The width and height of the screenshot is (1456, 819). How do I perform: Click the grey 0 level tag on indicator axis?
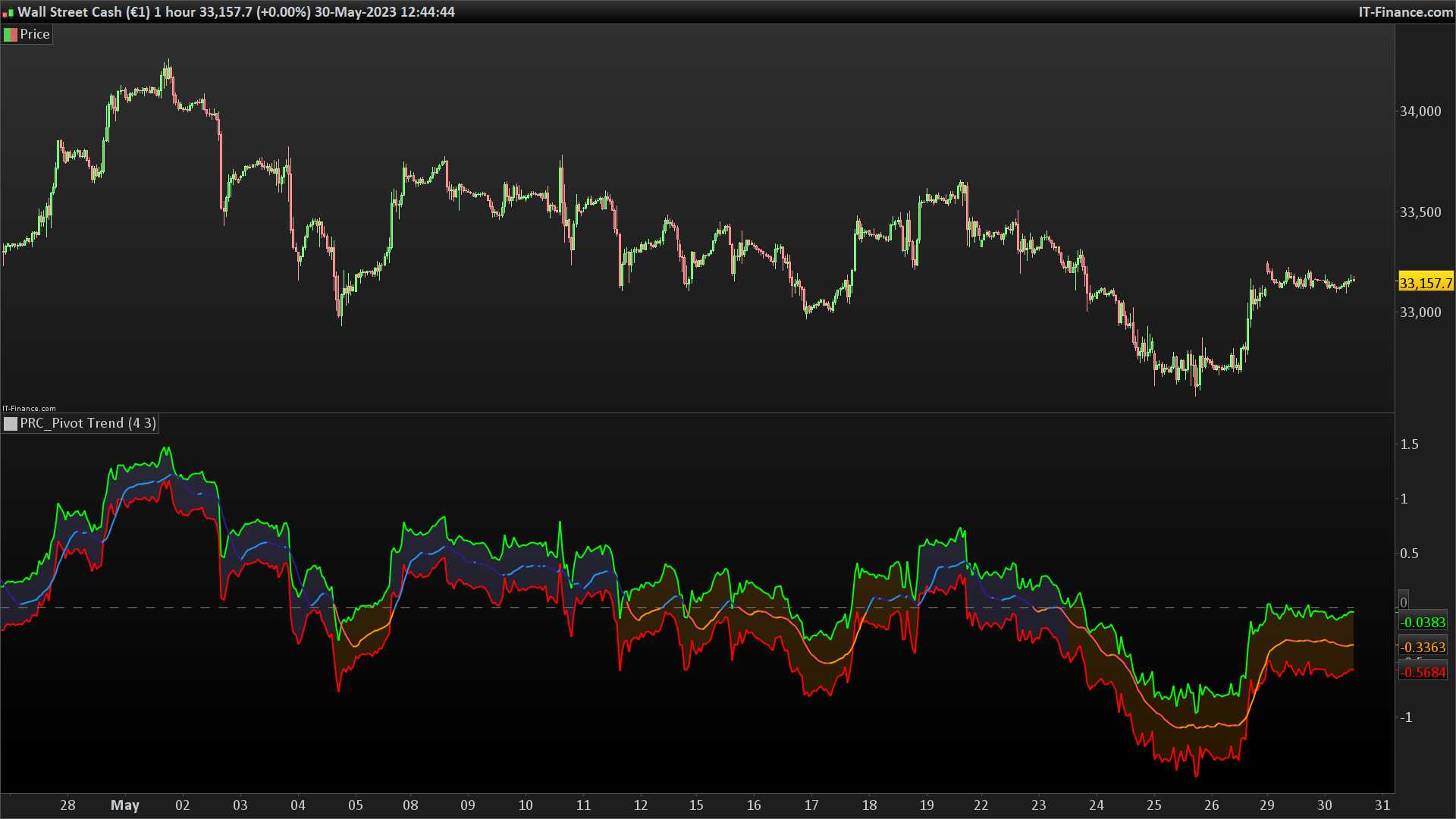tap(1403, 602)
